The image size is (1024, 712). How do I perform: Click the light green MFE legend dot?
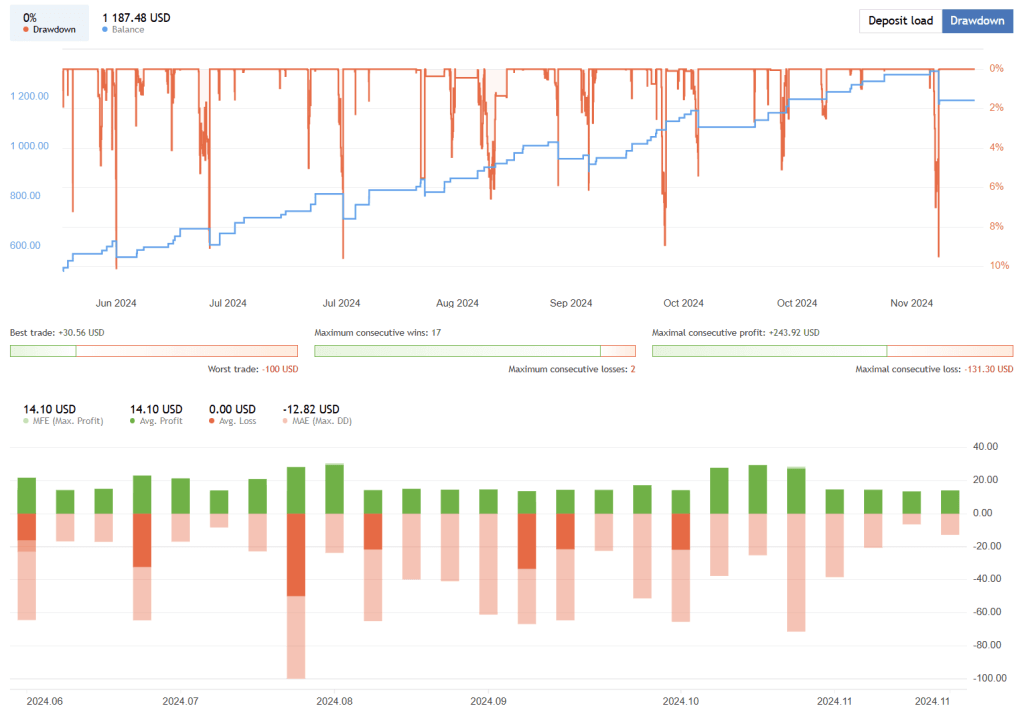(27, 421)
